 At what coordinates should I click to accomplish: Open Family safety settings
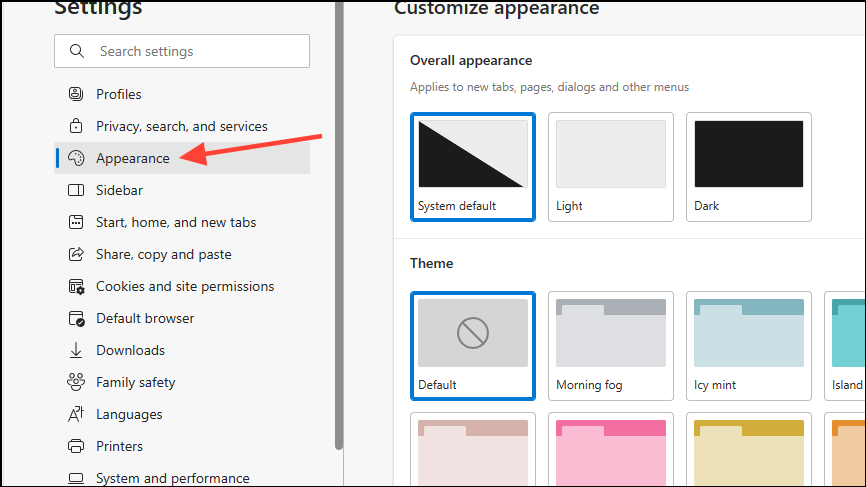[182, 382]
